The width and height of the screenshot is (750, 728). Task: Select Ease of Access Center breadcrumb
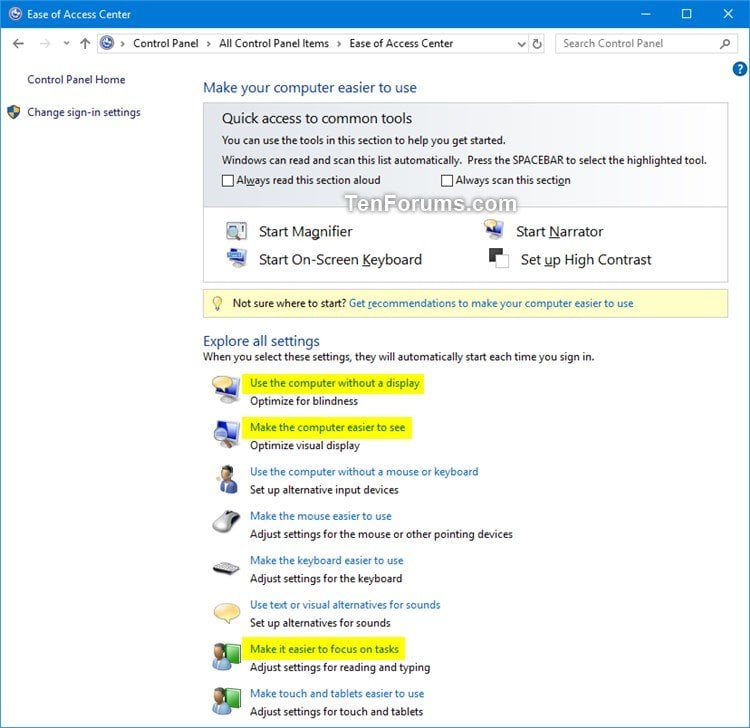(x=401, y=44)
